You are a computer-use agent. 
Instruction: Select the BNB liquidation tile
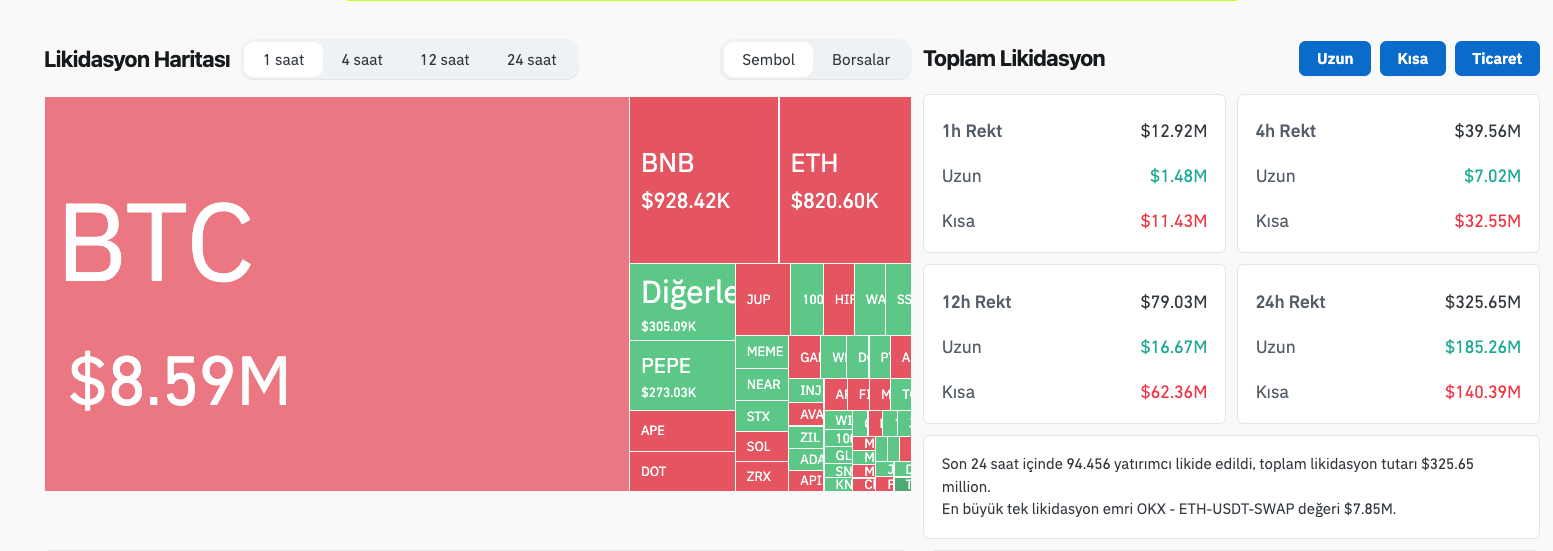(703, 180)
